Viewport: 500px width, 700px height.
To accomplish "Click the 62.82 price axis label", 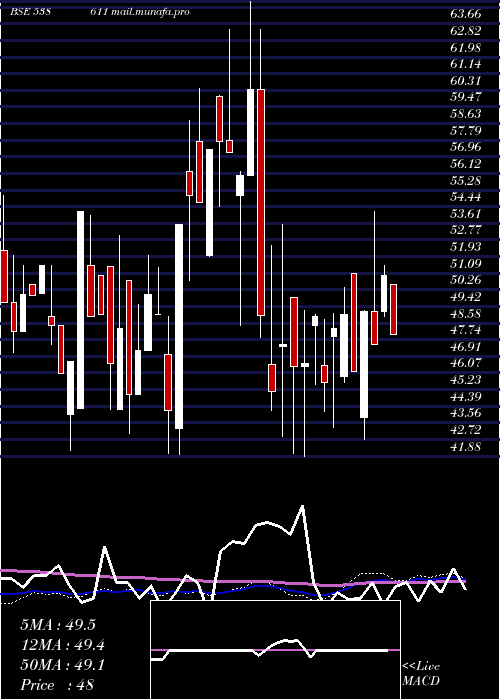I will coord(466,31).
